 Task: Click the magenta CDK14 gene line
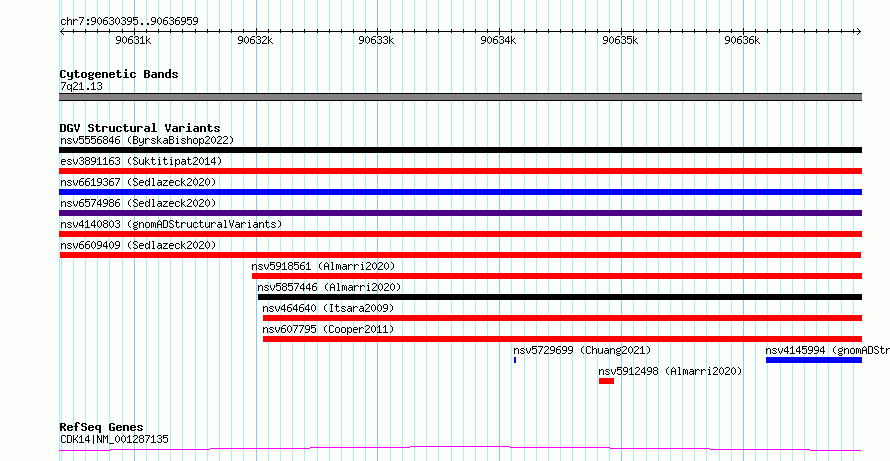point(460,449)
